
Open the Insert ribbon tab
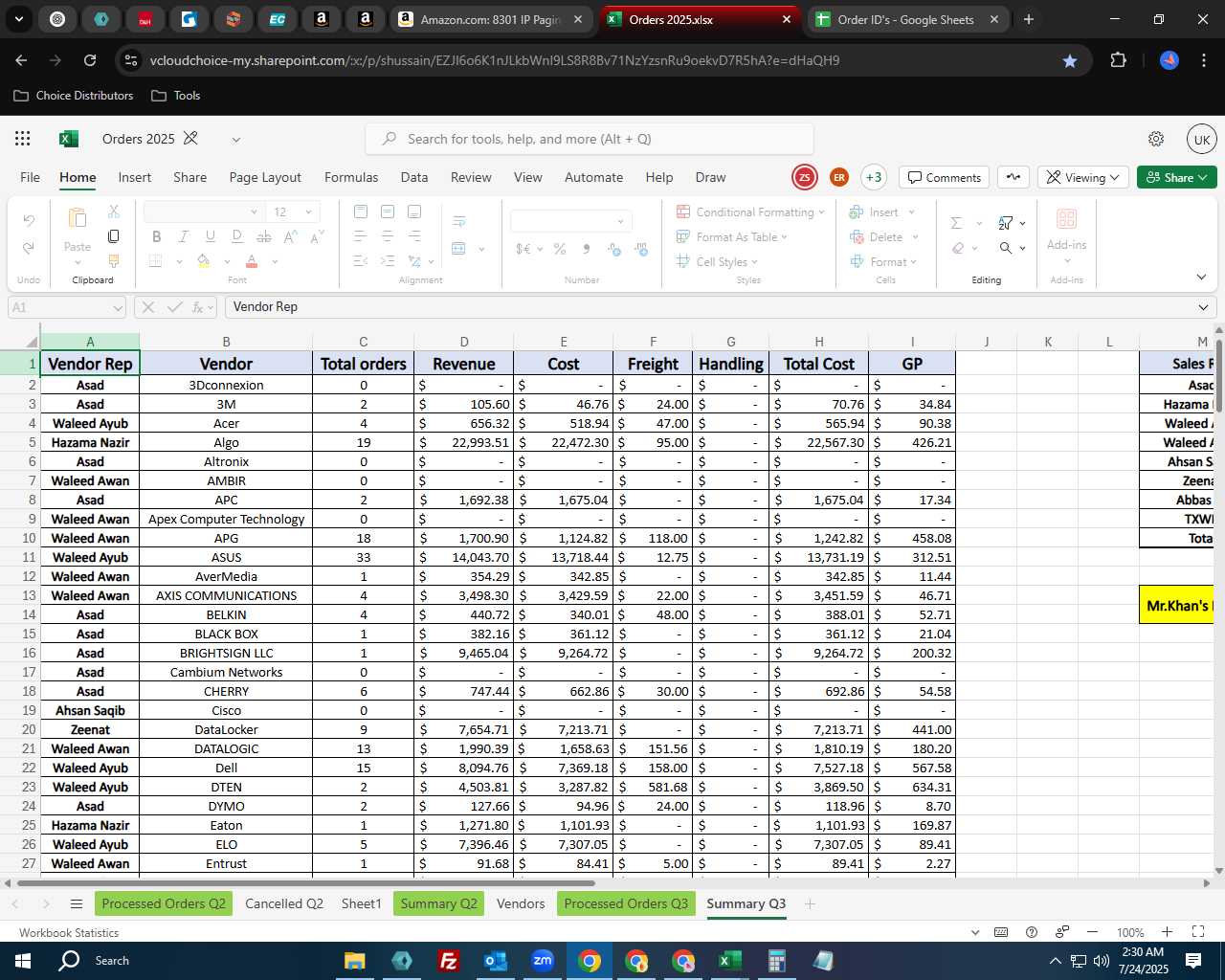tap(135, 177)
